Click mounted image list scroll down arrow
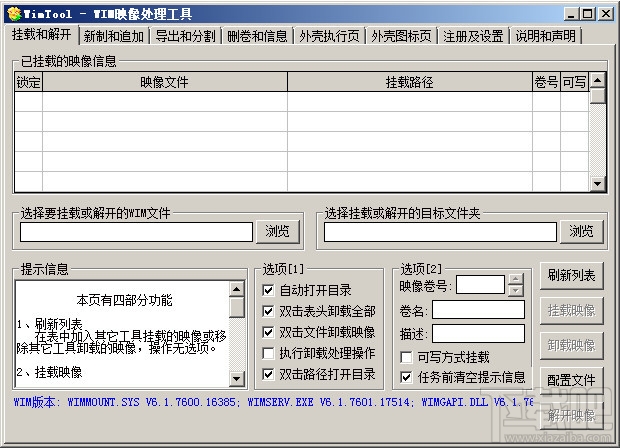 [x=597, y=183]
